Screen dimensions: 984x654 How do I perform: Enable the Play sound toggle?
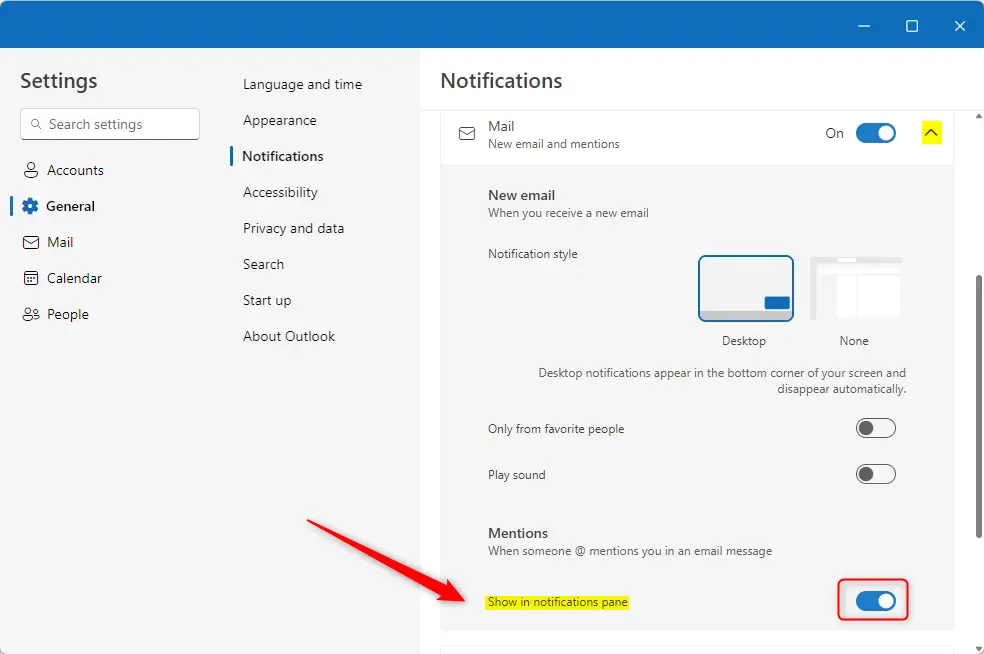click(x=875, y=474)
